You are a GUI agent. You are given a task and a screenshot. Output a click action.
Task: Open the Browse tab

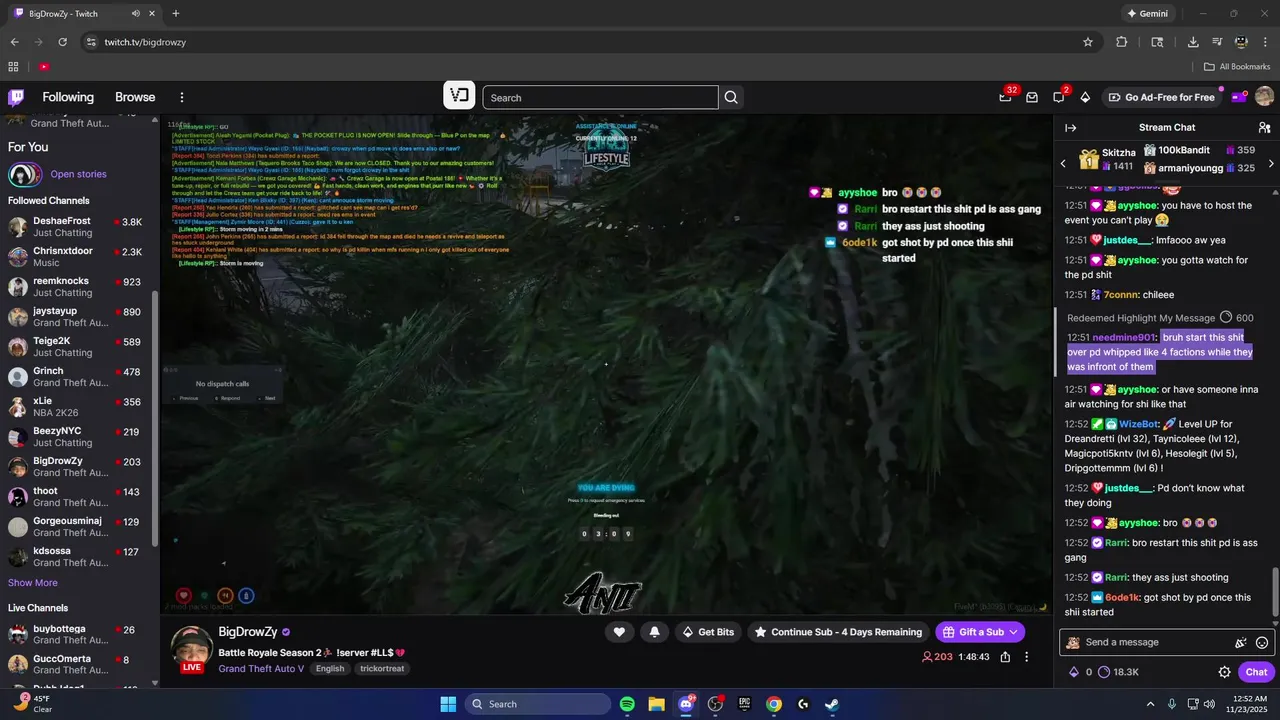pos(135,97)
